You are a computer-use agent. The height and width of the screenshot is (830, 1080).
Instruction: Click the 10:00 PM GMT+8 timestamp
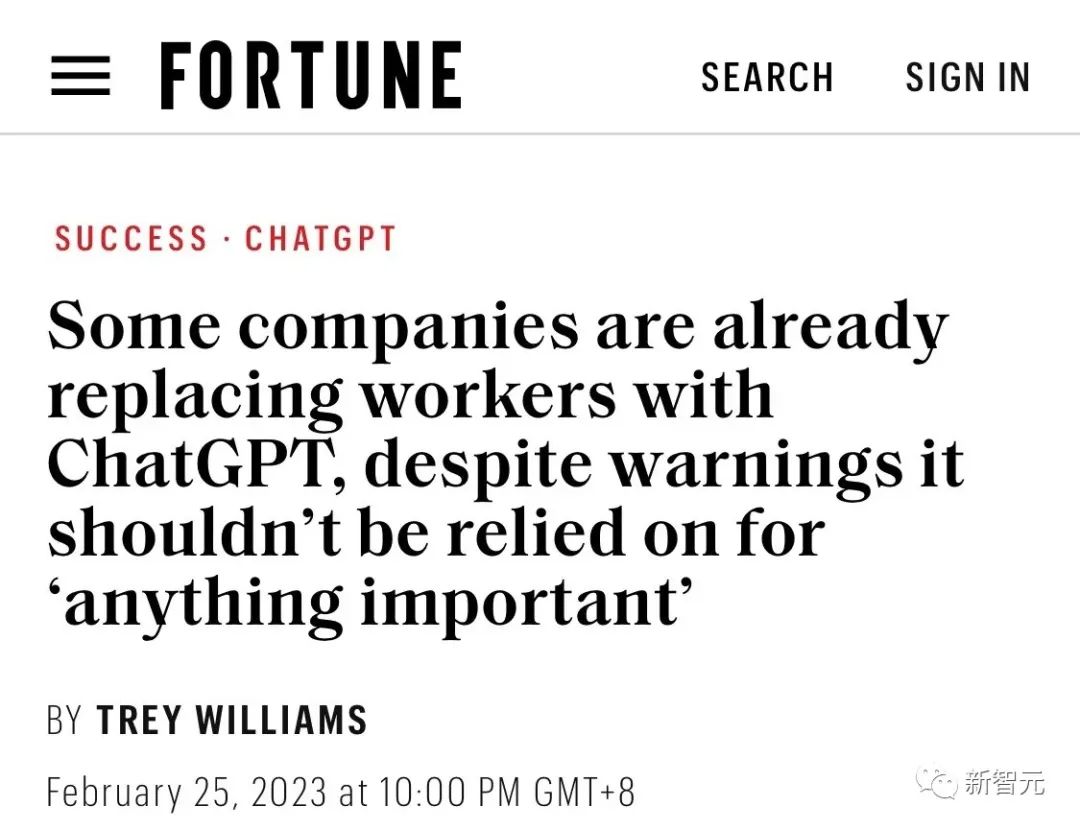(505, 792)
